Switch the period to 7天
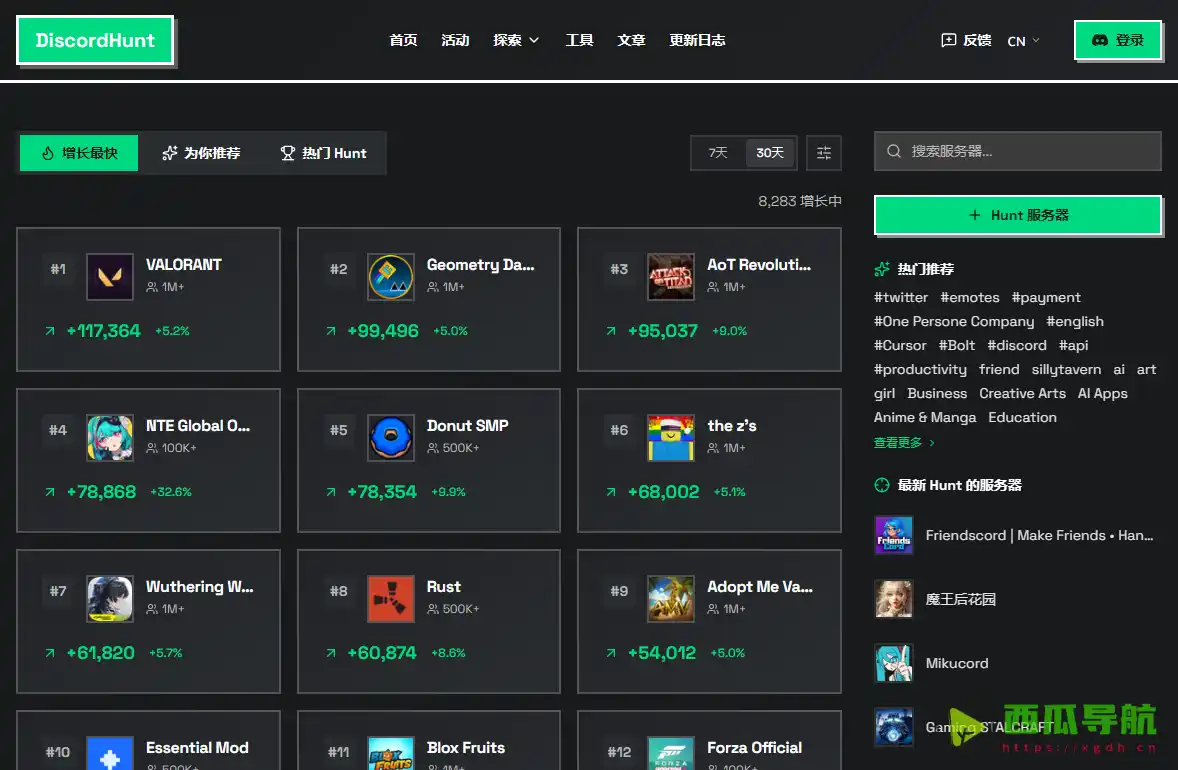 click(717, 153)
